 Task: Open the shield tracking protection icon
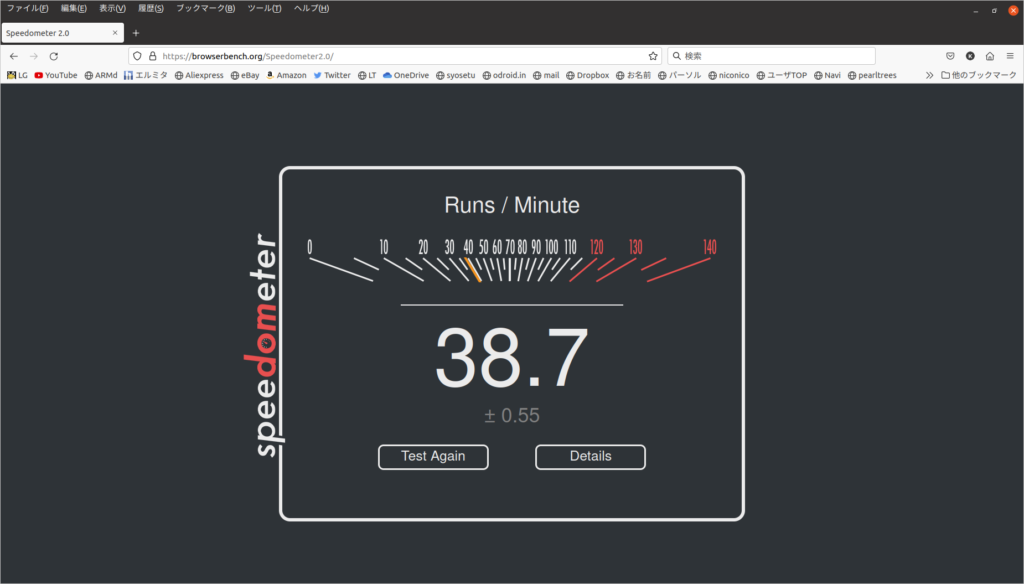[137, 56]
